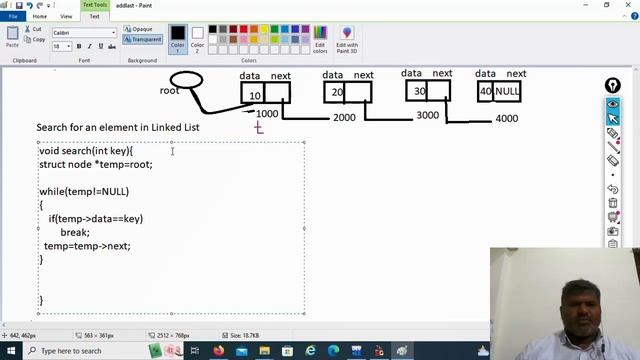The image size is (640, 360).
Task: Click the whiteboard icon in annotation toolbar
Action: 613,217
